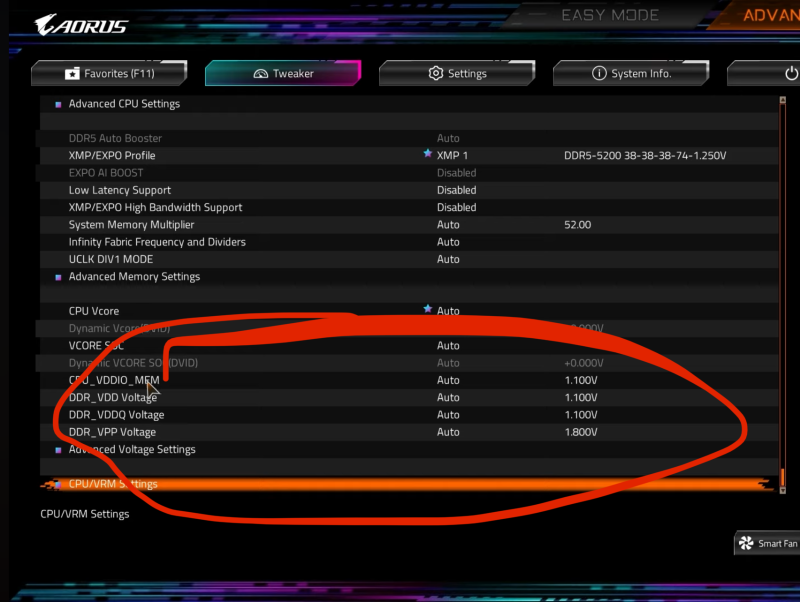
Task: Select the UCLK DIV1 MODE label
Action: pyautogui.click(x=111, y=260)
